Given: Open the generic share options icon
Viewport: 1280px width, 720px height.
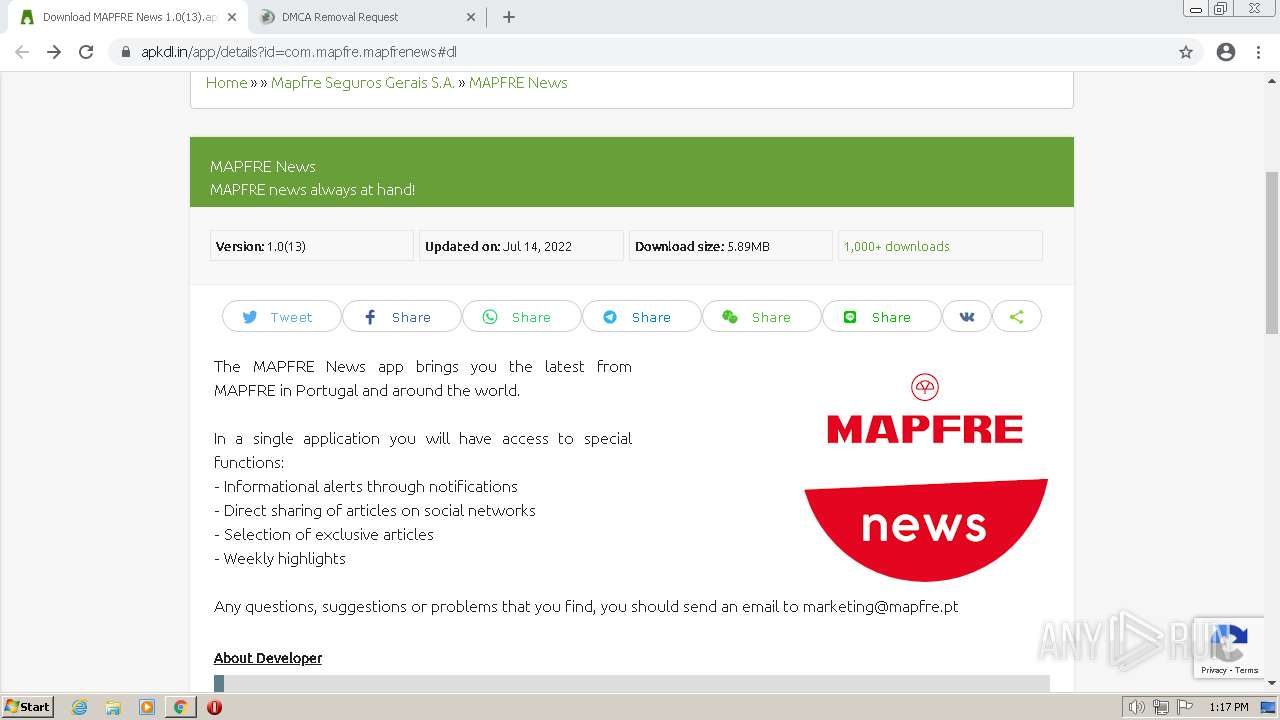Looking at the screenshot, I should (x=1017, y=317).
